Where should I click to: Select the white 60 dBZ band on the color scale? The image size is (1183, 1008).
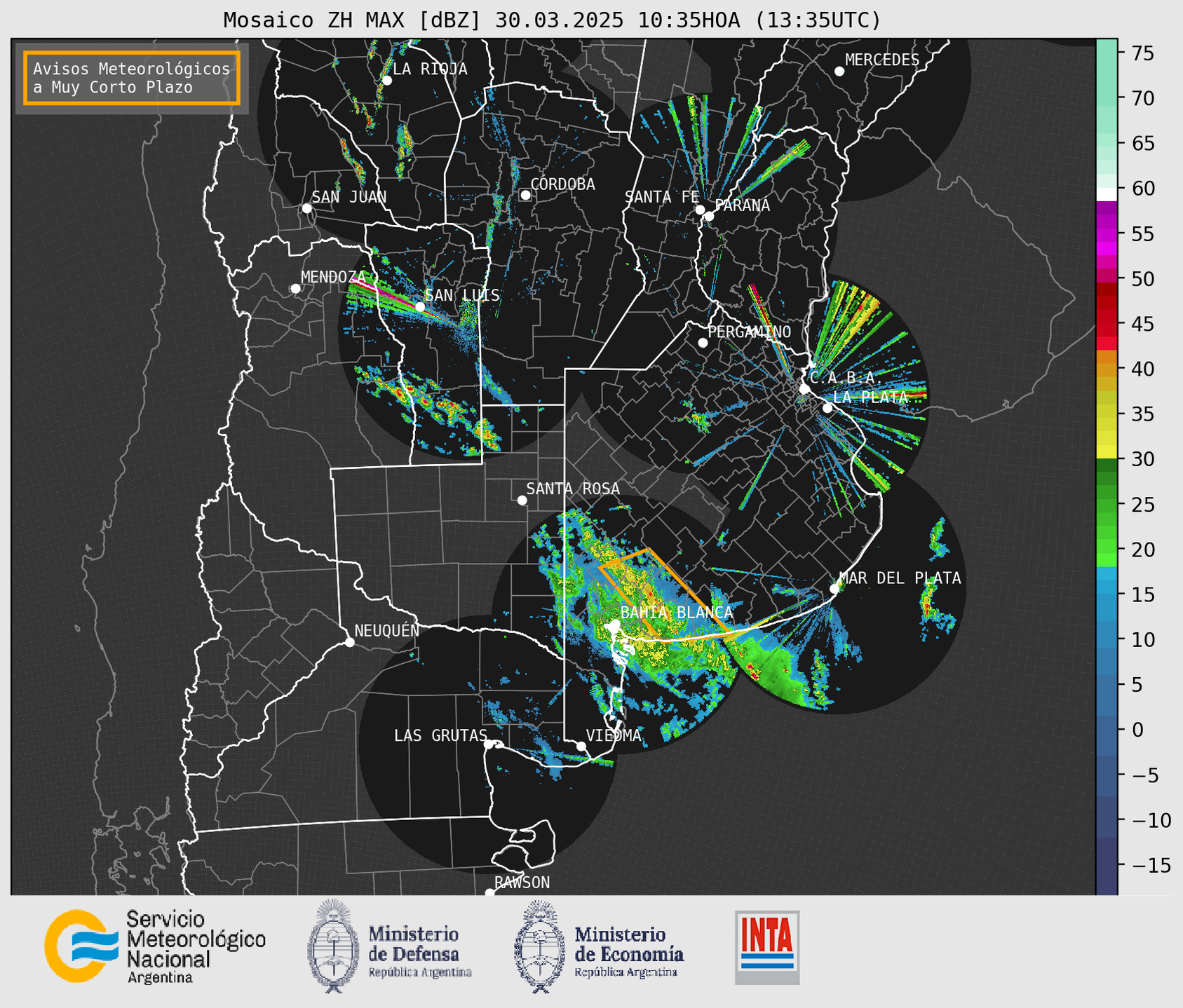[1106, 193]
